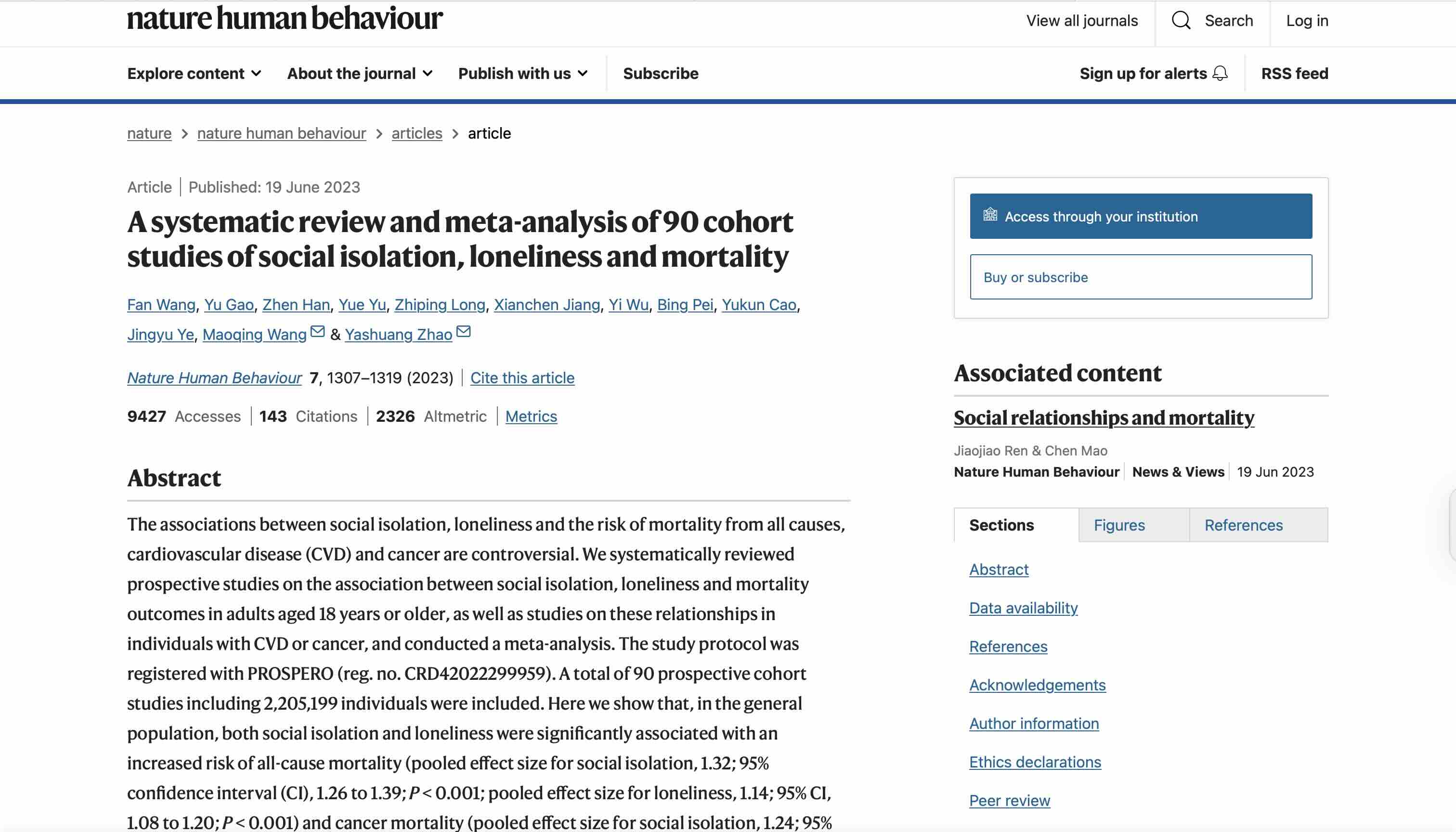The image size is (1456, 832).
Task: Click Social relationships and mortality article
Action: (1104, 418)
